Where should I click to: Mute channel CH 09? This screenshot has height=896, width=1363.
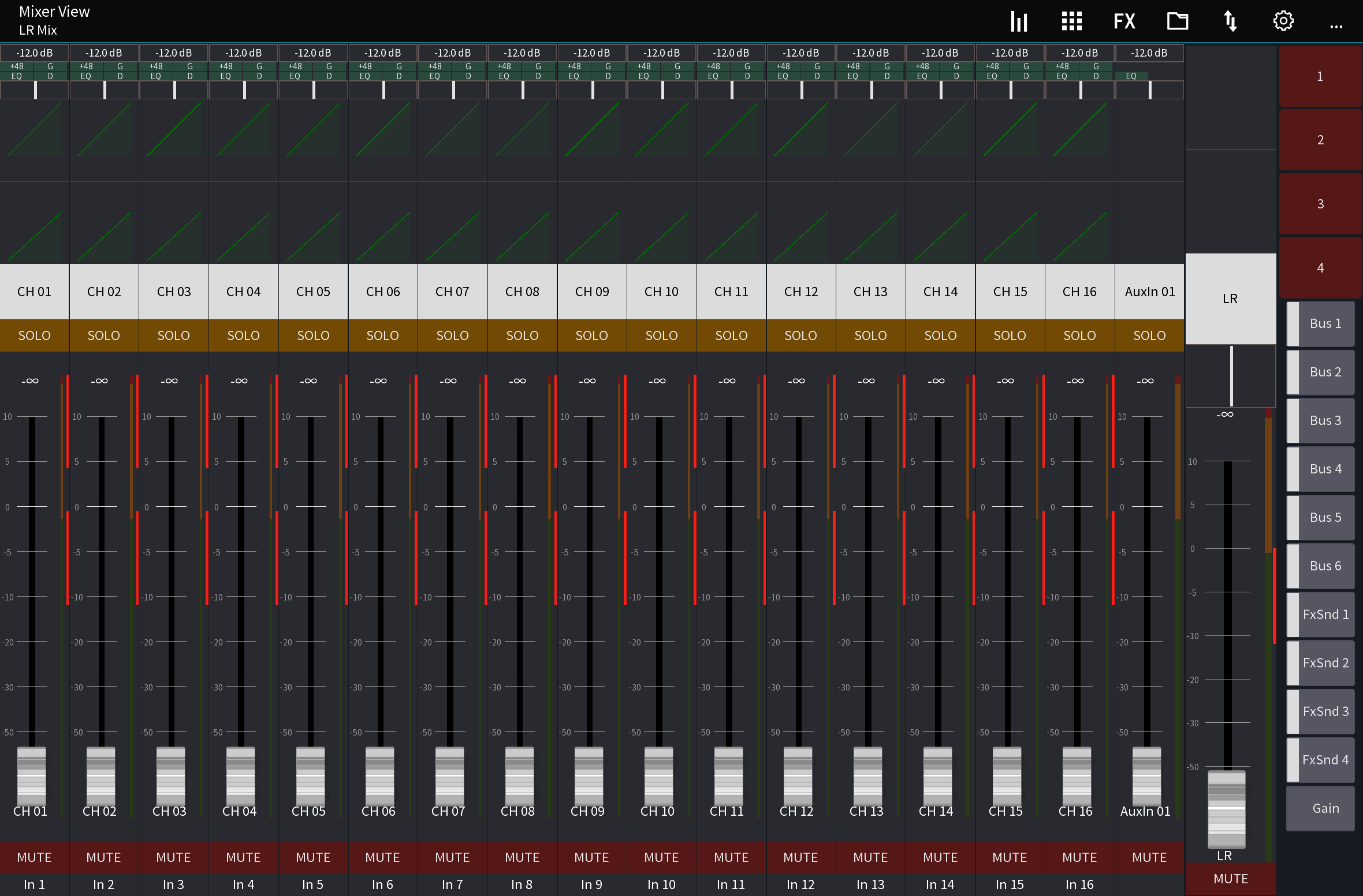[591, 857]
